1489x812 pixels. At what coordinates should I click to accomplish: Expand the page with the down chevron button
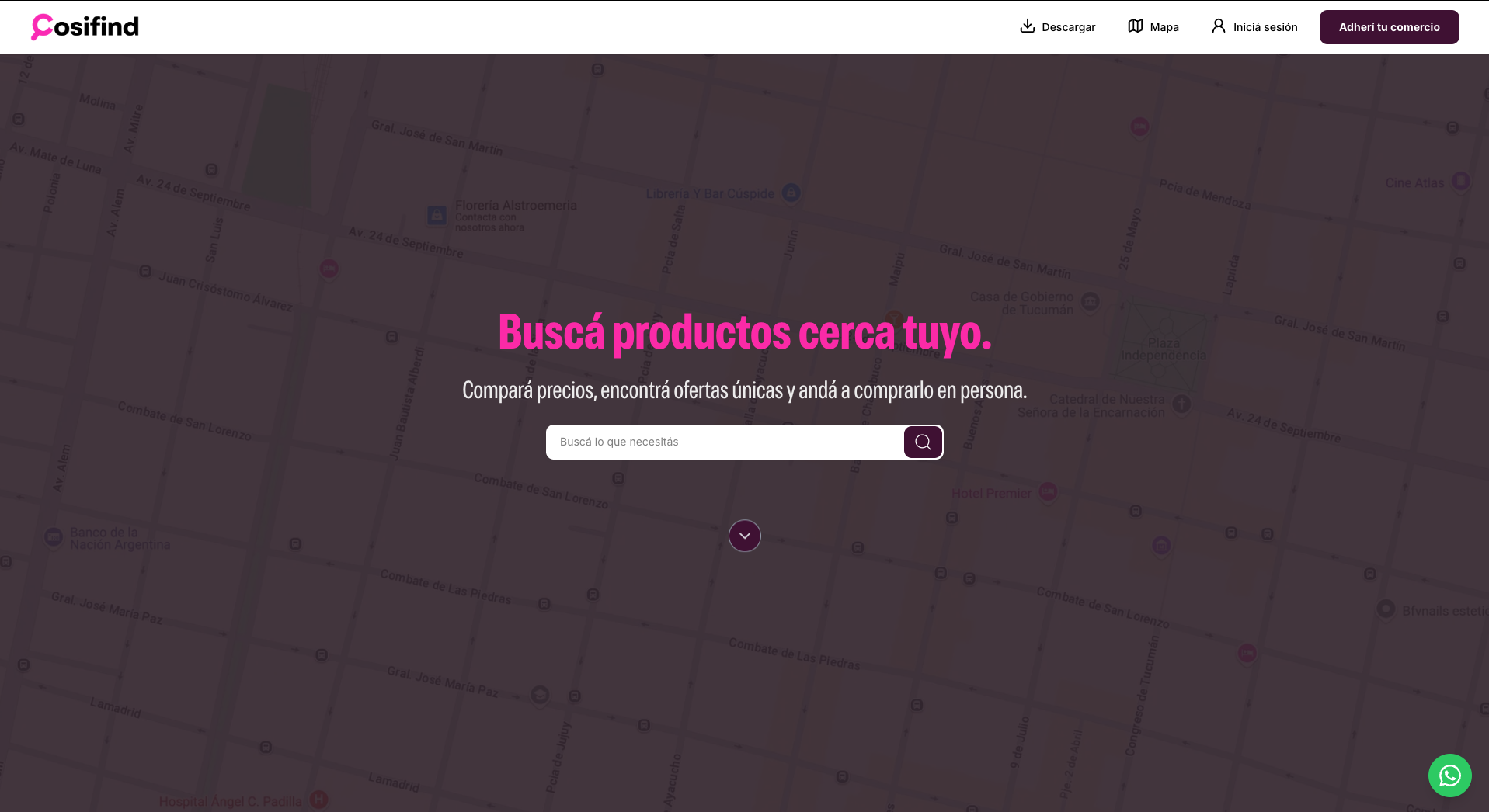click(x=744, y=536)
